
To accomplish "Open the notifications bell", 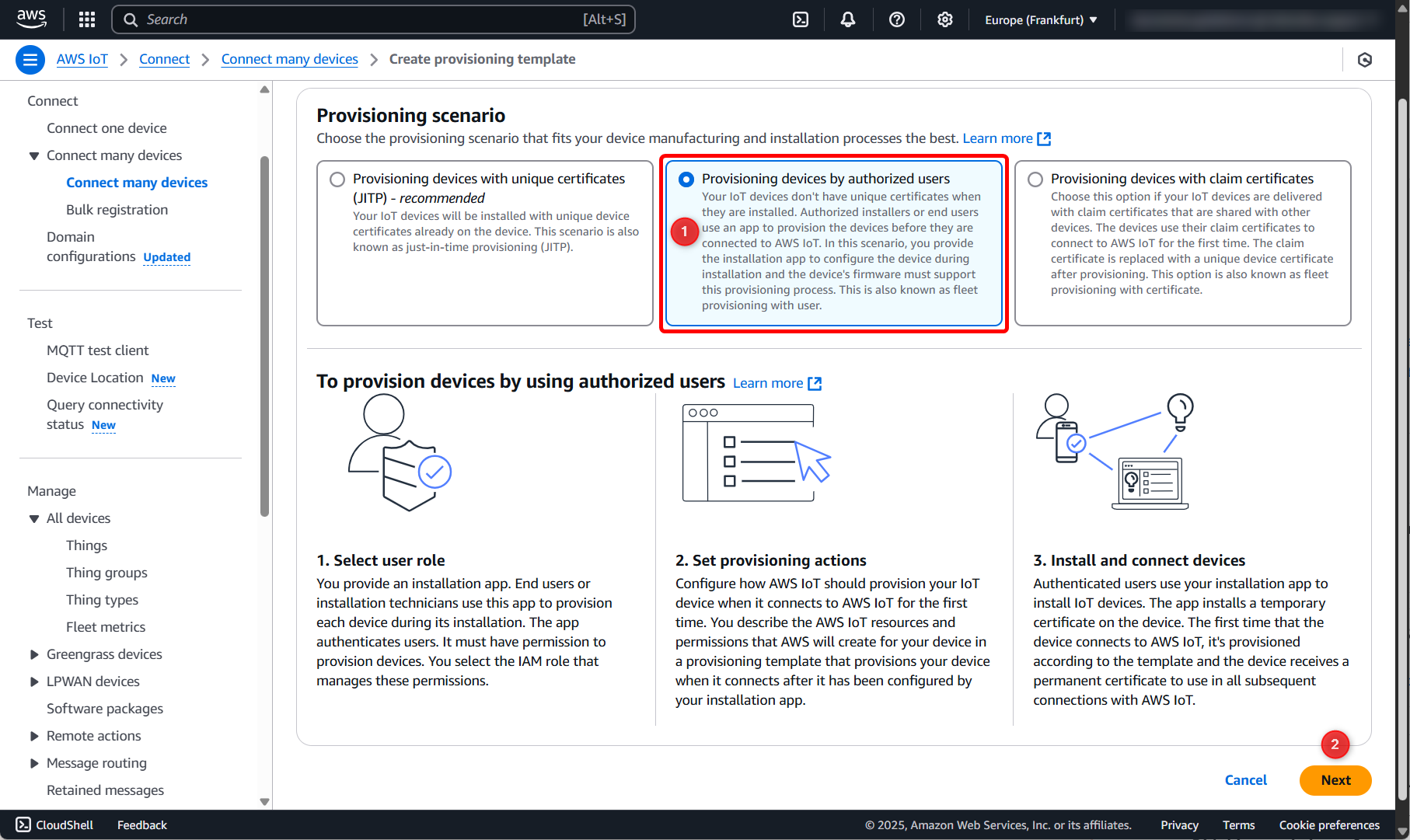I will pos(848,19).
